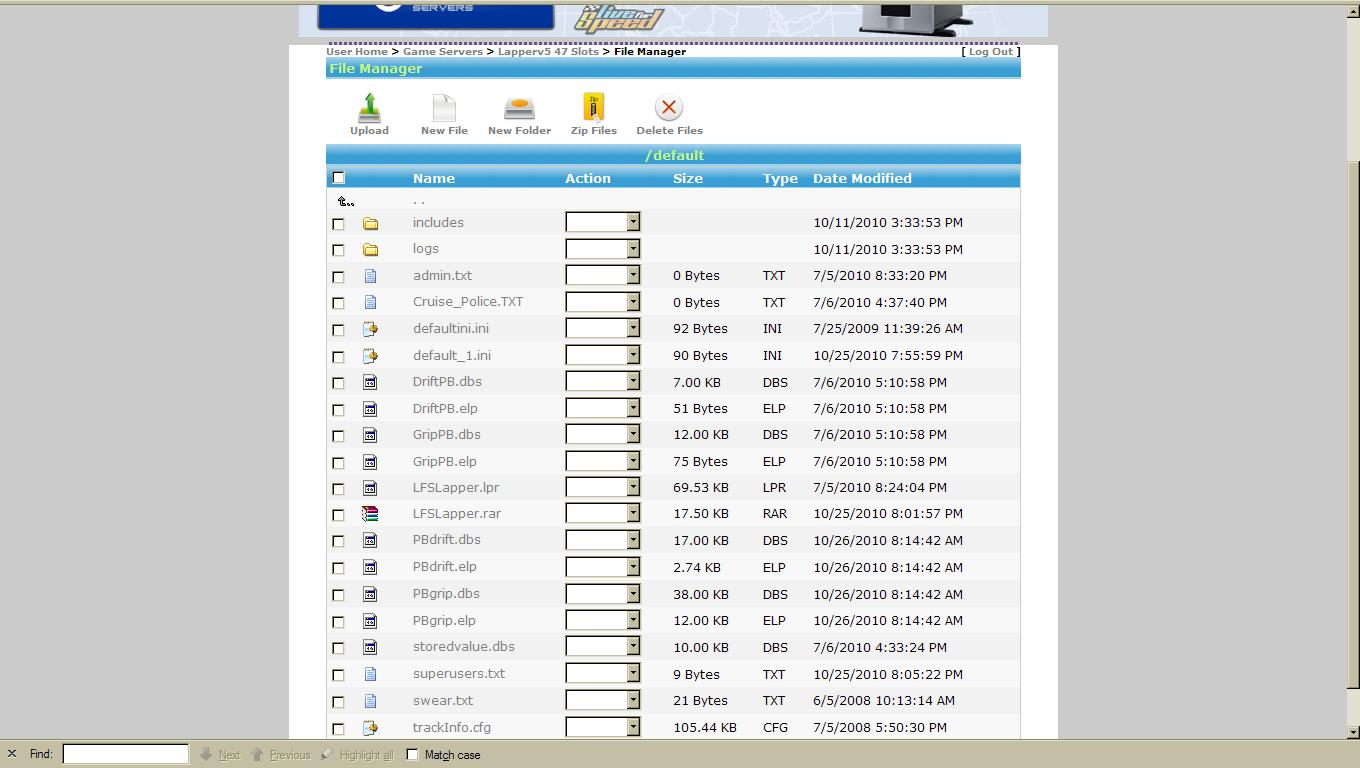Click the Action column header

[x=588, y=178]
